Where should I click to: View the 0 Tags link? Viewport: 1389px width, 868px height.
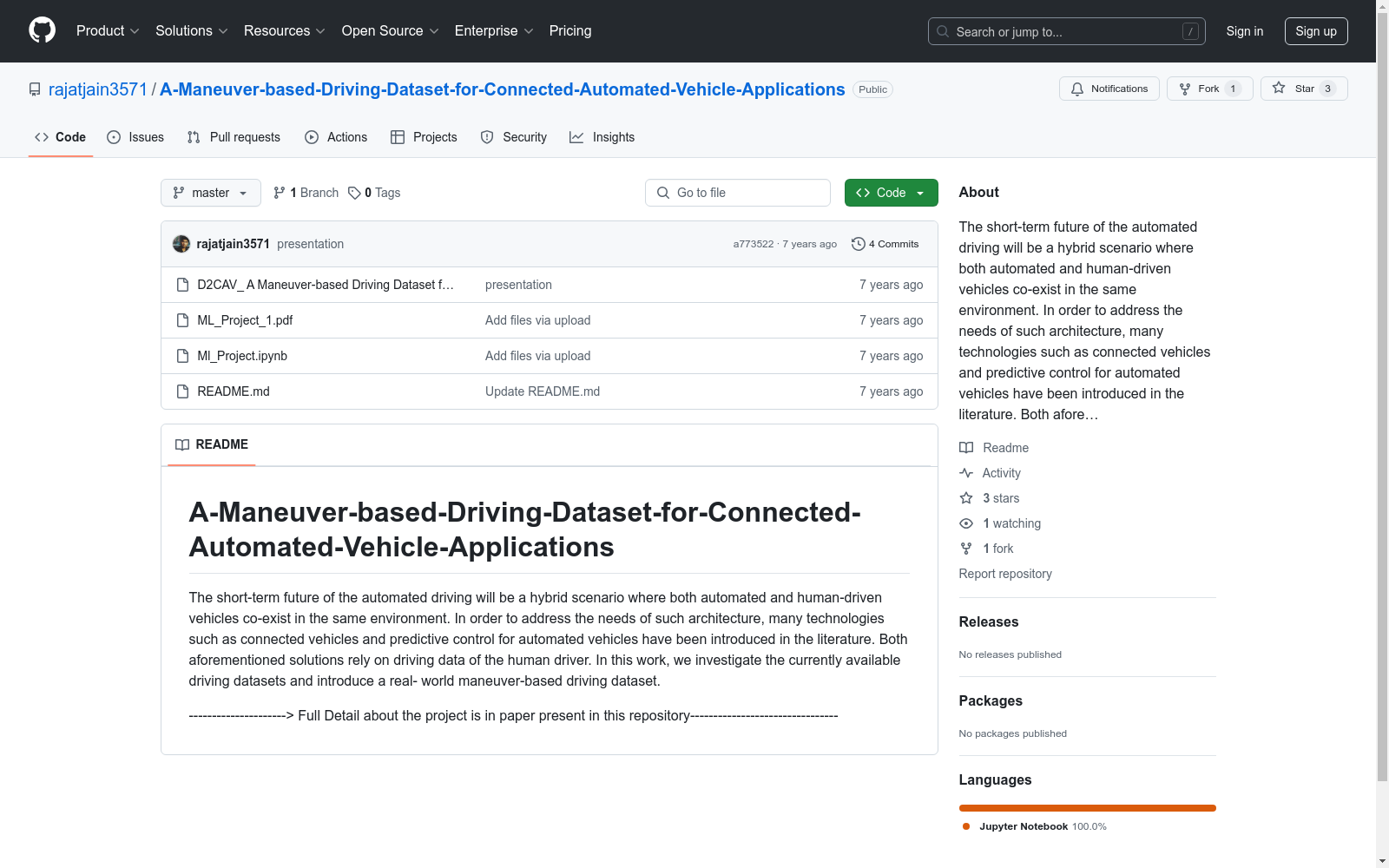pos(374,193)
